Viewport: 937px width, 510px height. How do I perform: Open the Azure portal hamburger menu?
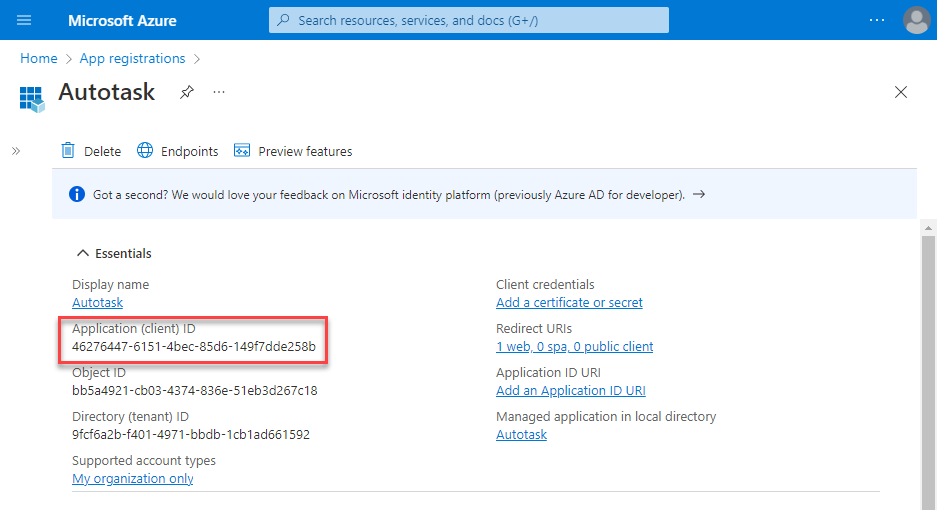tap(24, 20)
